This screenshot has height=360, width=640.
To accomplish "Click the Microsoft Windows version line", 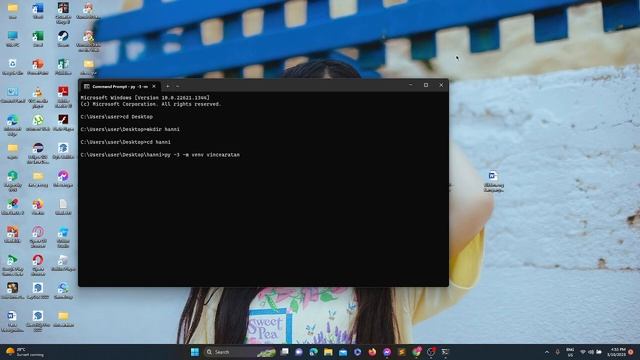I will coord(145,98).
